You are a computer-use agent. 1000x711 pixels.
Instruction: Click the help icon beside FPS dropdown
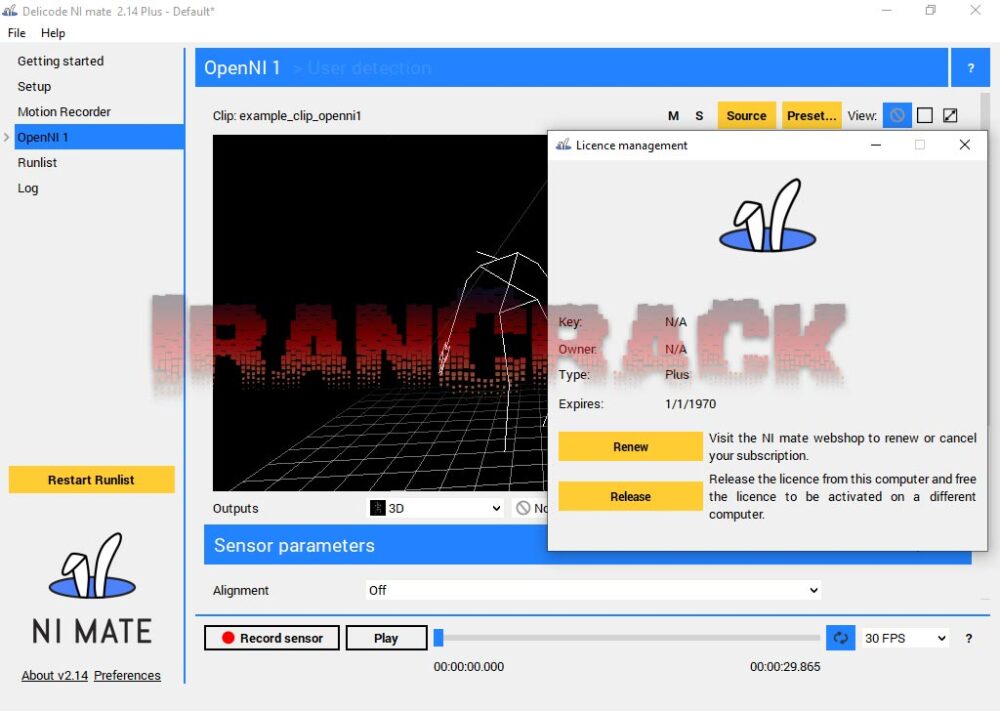click(968, 638)
